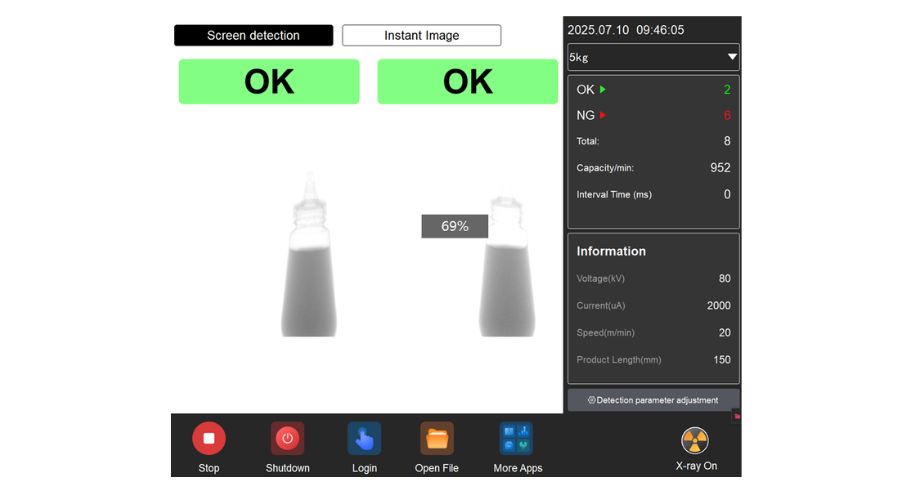Click the X-ray On radiation icon

(x=695, y=441)
